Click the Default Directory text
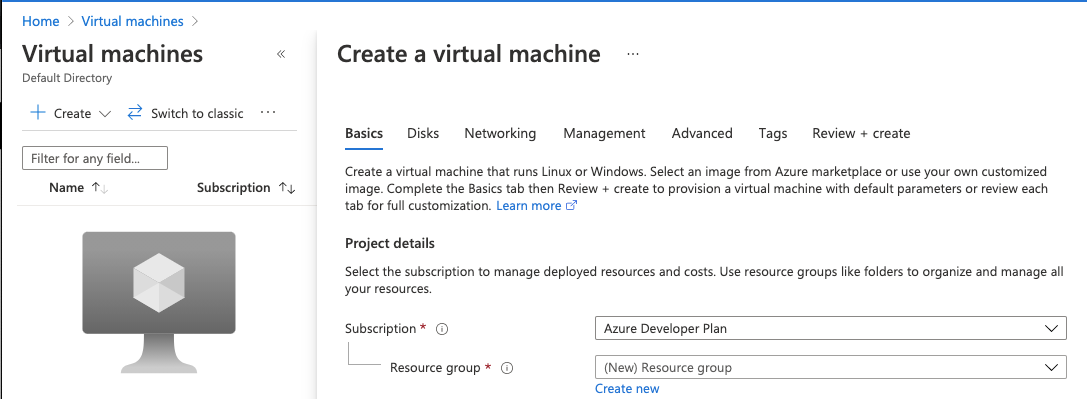Image resolution: width=1087 pixels, height=399 pixels. point(67,78)
